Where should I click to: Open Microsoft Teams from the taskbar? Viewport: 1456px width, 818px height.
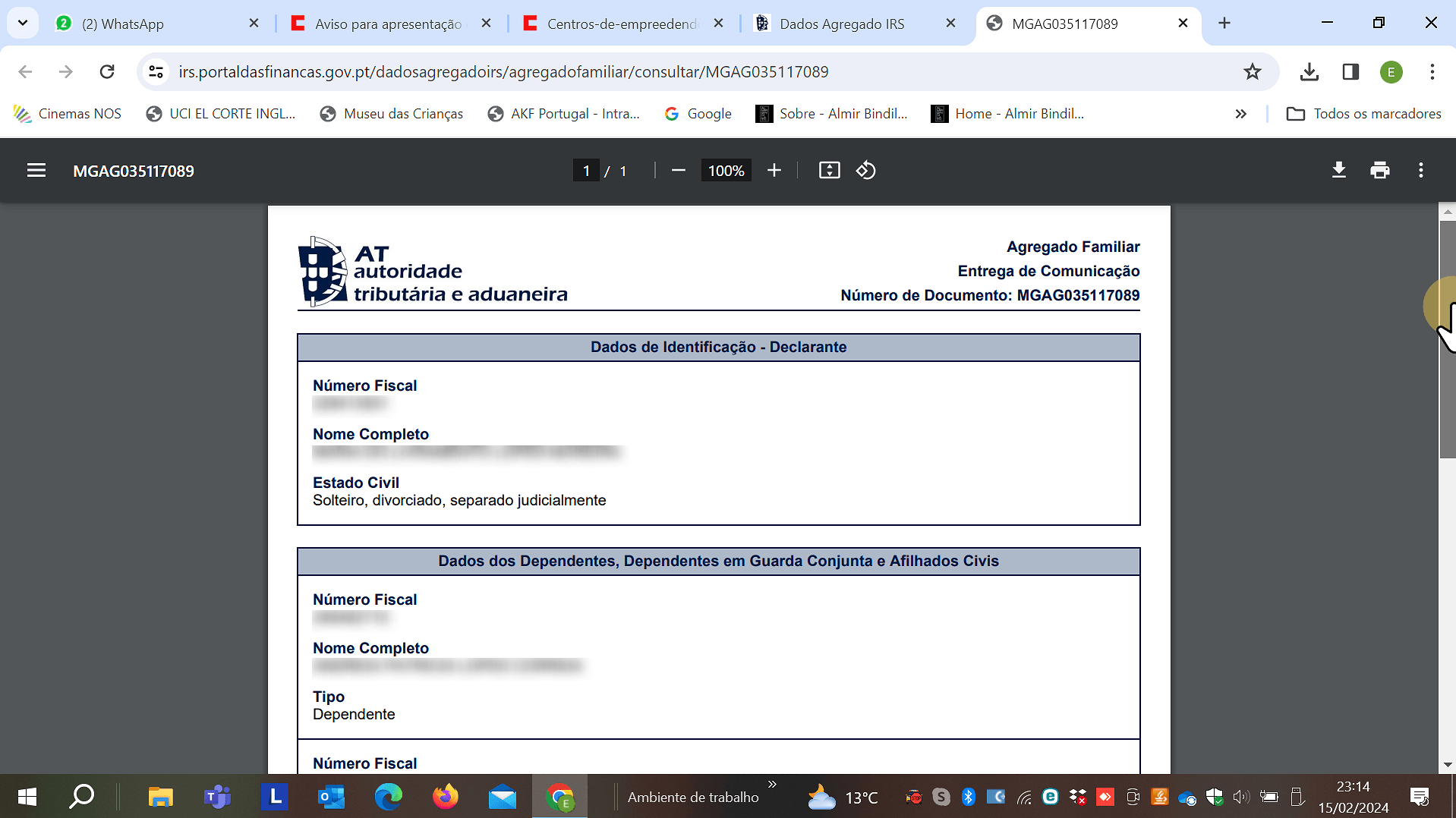[217, 797]
